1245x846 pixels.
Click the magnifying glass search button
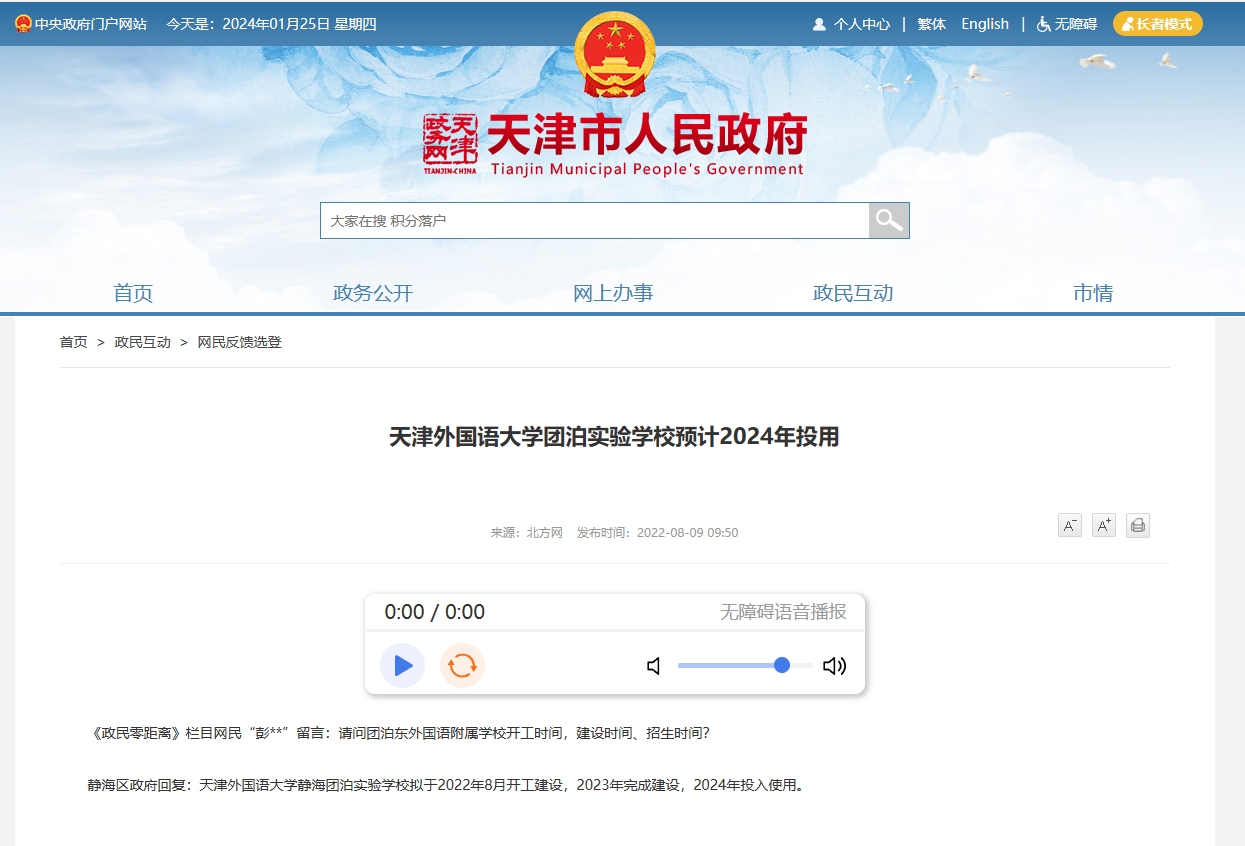click(888, 220)
